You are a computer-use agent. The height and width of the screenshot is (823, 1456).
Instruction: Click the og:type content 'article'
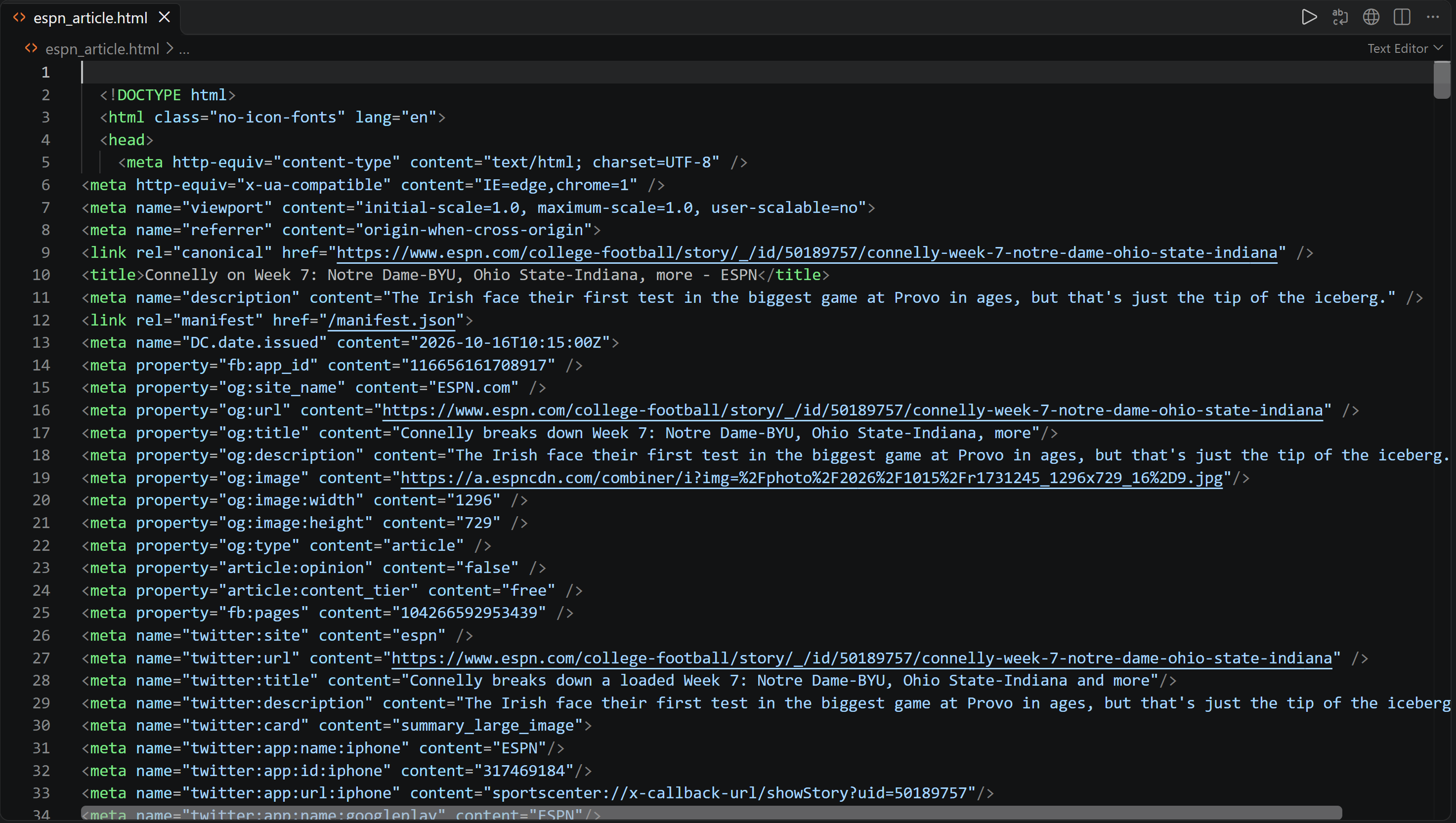(424, 545)
